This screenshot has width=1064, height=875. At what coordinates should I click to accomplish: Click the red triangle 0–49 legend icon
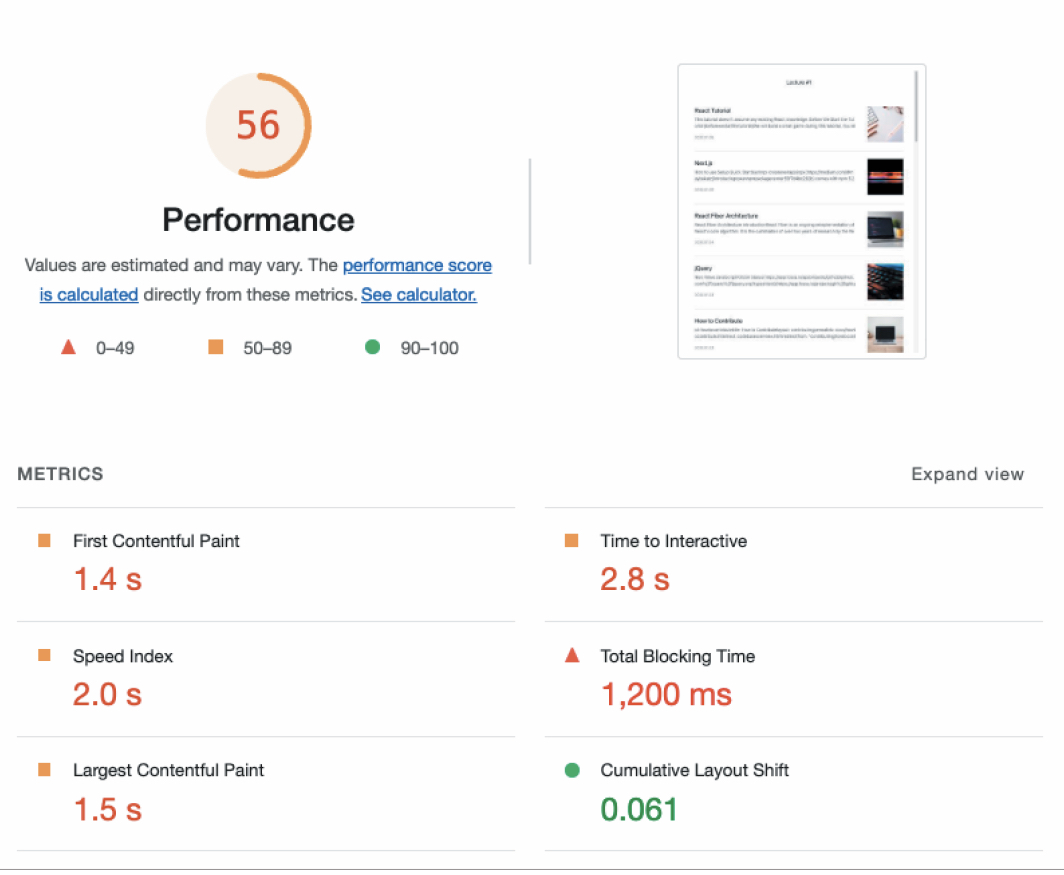click(68, 347)
